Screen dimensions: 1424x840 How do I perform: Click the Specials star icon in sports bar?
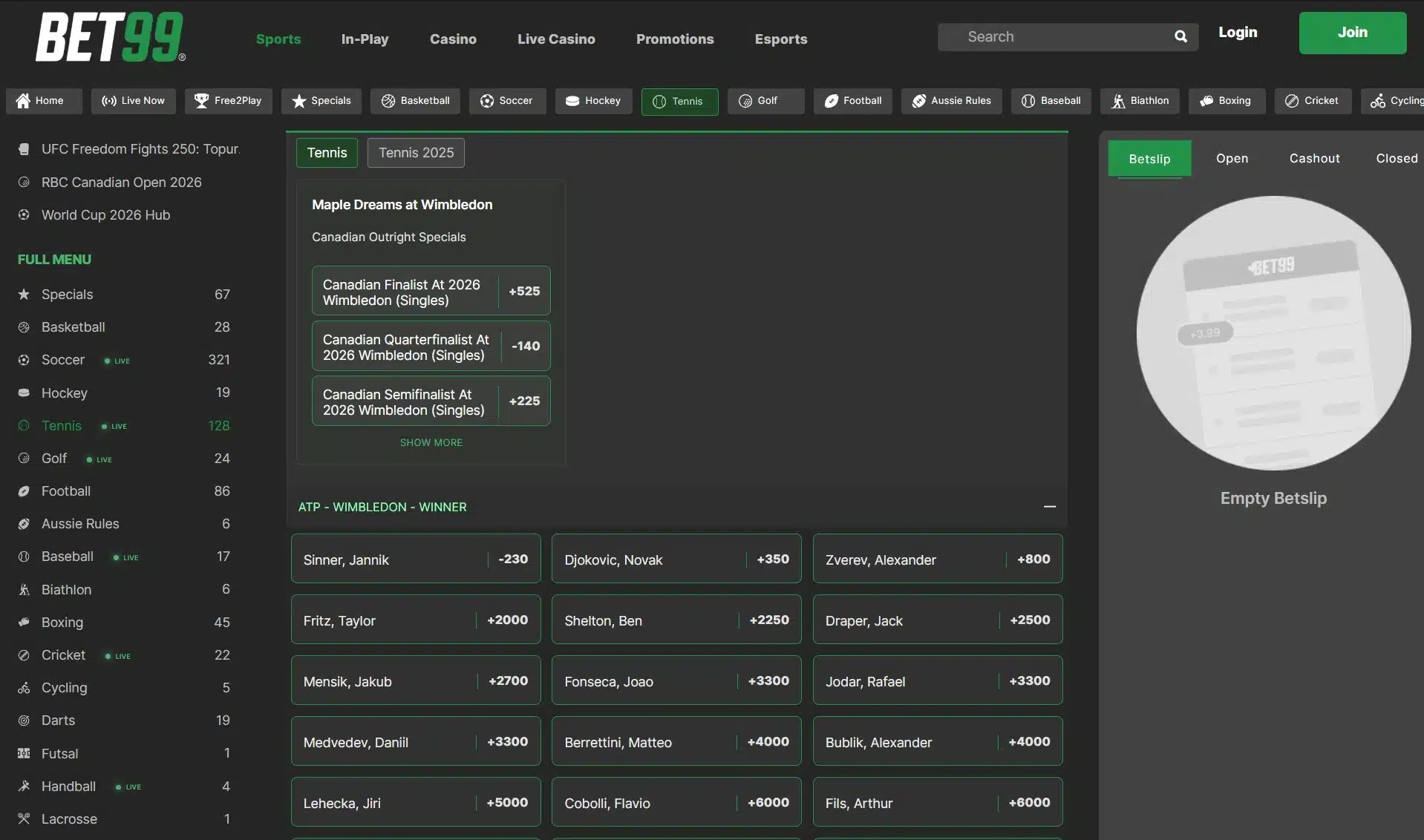[299, 101]
